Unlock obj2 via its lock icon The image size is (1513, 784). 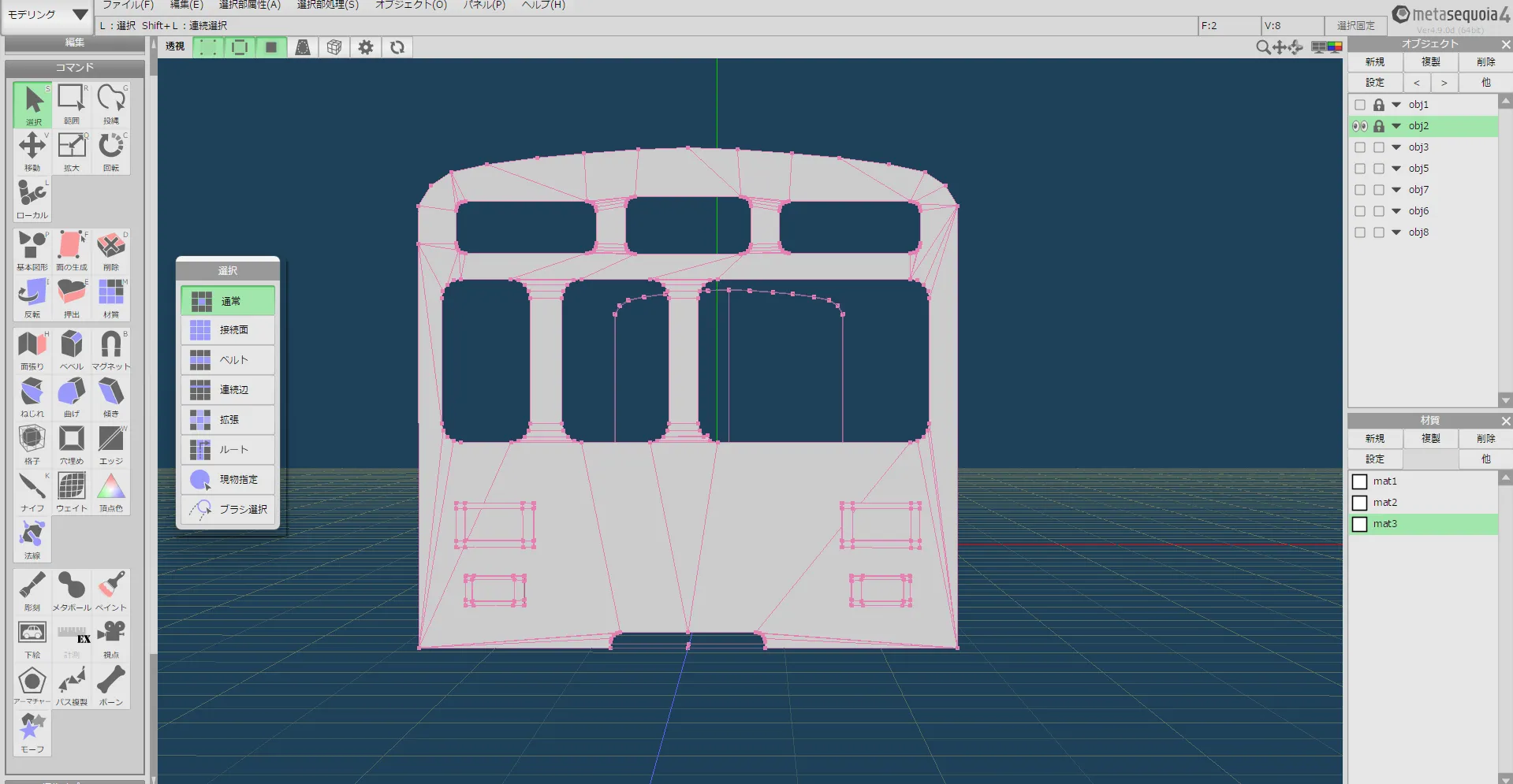pyautogui.click(x=1379, y=126)
